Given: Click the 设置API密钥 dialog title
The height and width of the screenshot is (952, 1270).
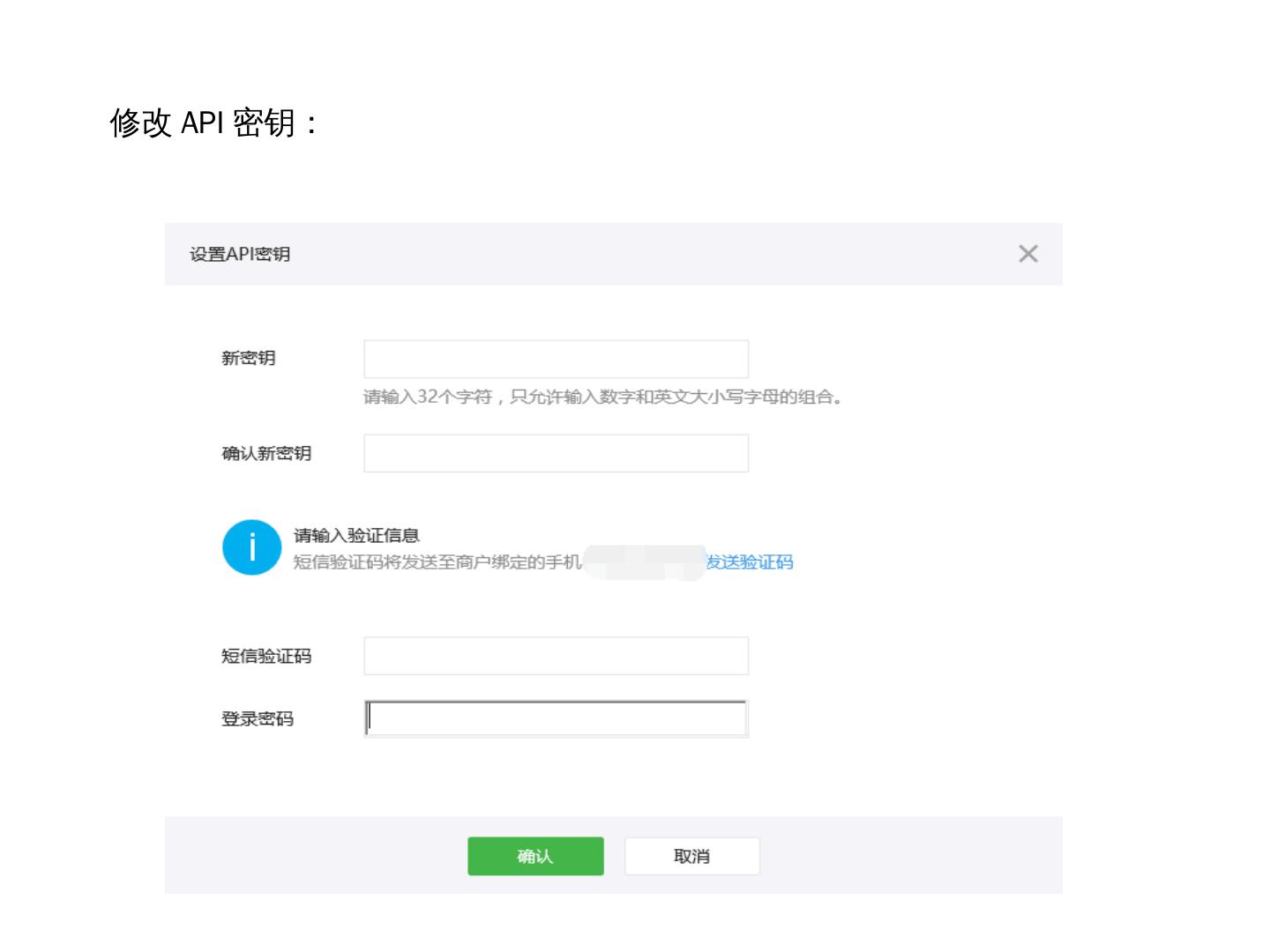Looking at the screenshot, I should [x=240, y=254].
